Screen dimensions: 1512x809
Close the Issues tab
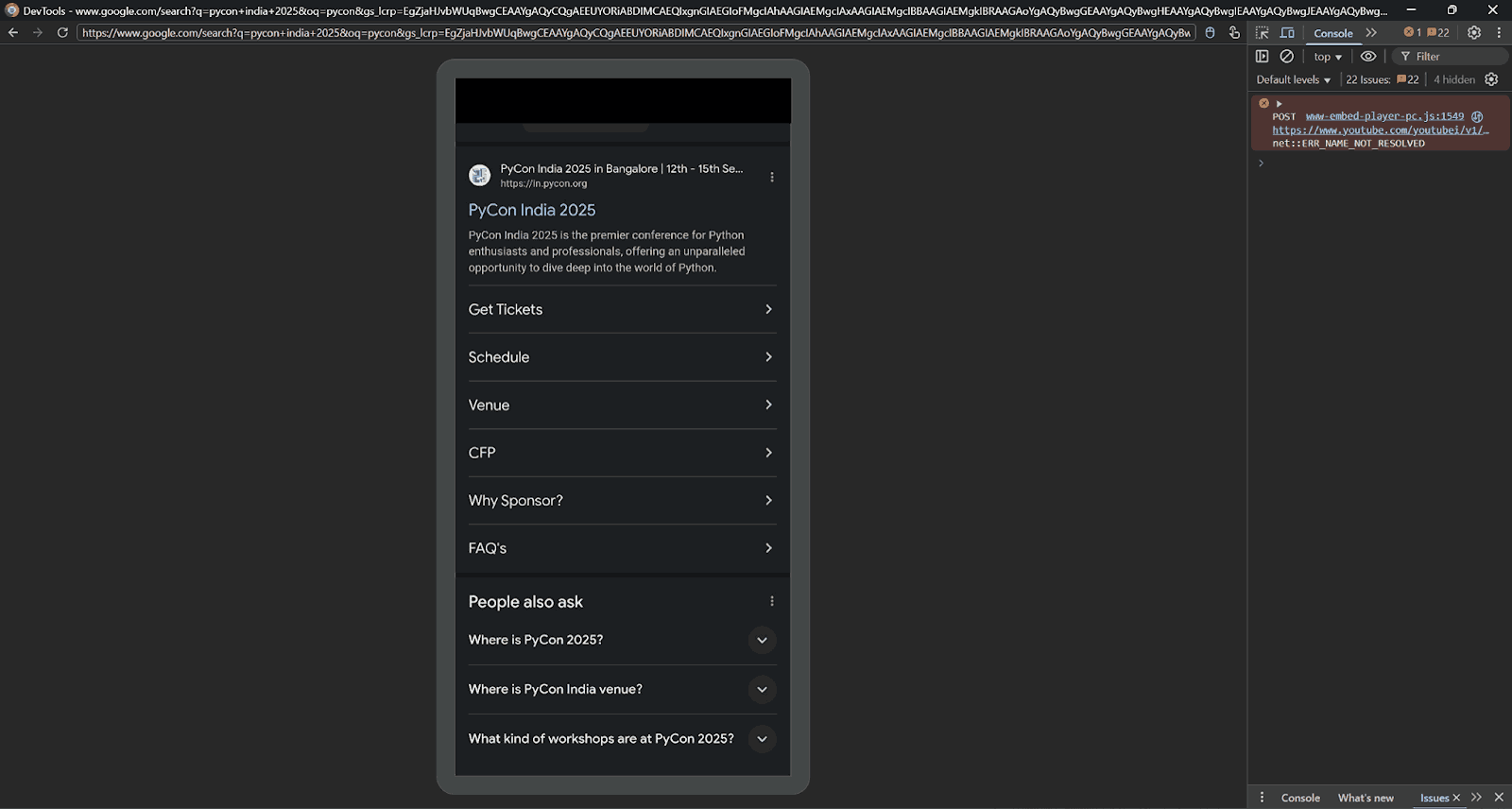(x=1456, y=798)
